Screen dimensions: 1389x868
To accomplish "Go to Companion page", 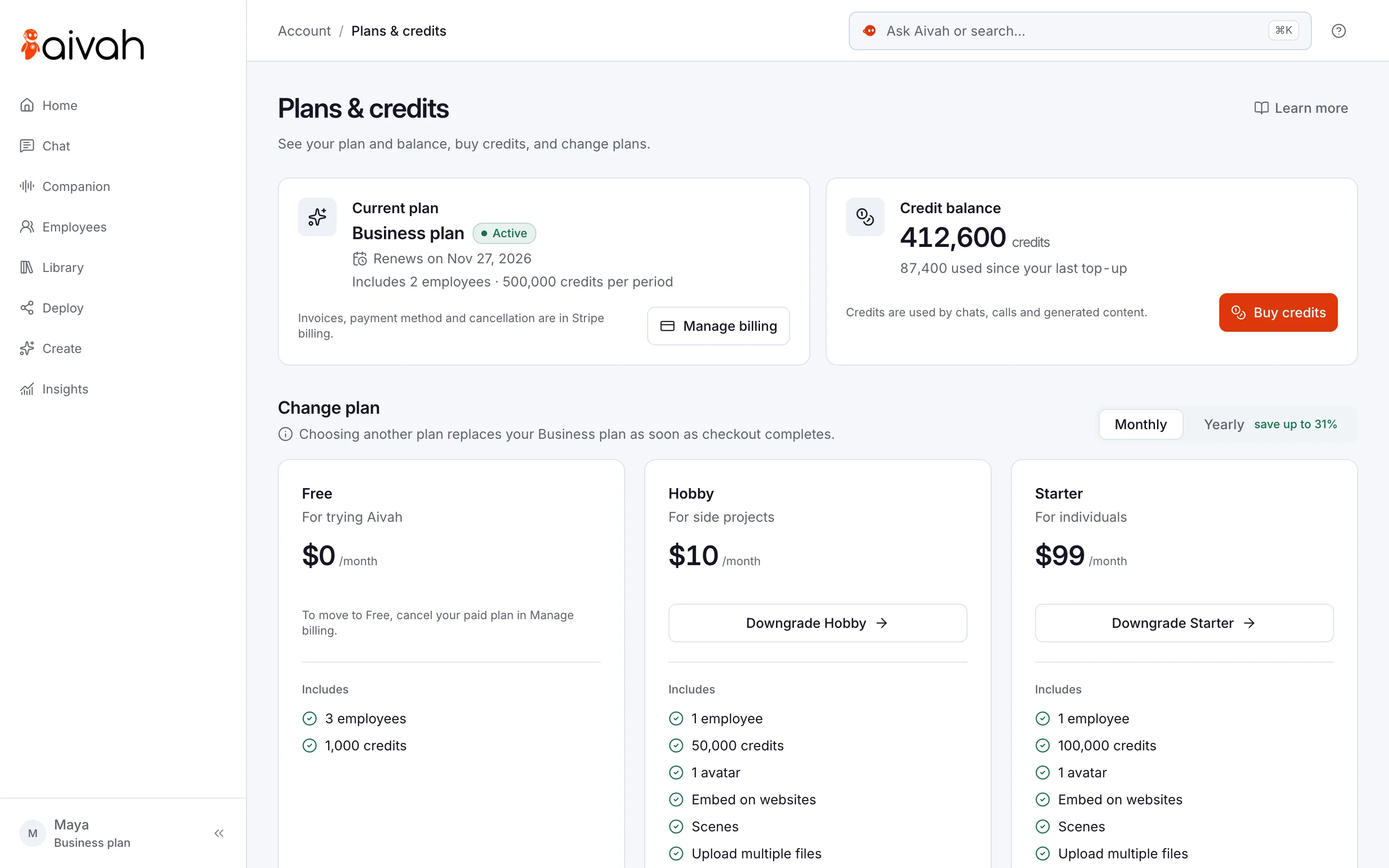I will 65,186.
